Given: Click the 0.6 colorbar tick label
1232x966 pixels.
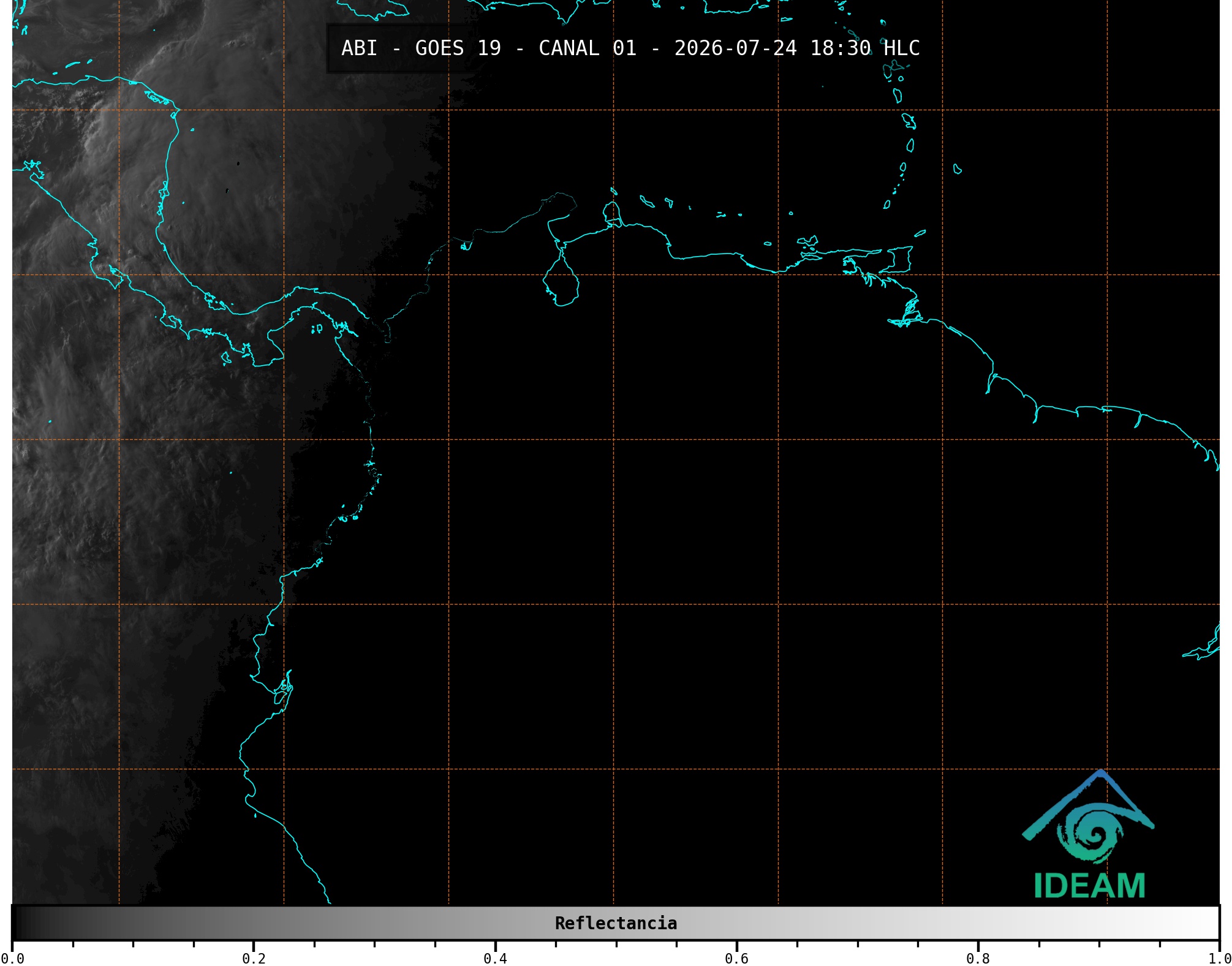Looking at the screenshot, I should click(x=736, y=959).
